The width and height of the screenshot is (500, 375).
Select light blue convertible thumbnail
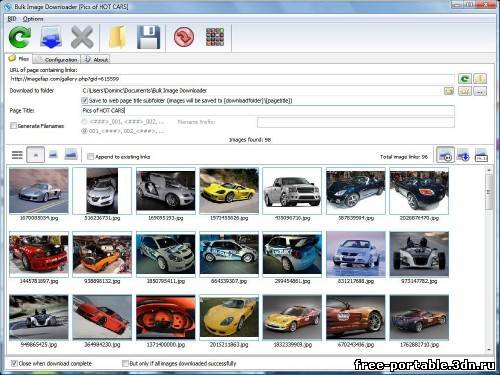click(356, 254)
